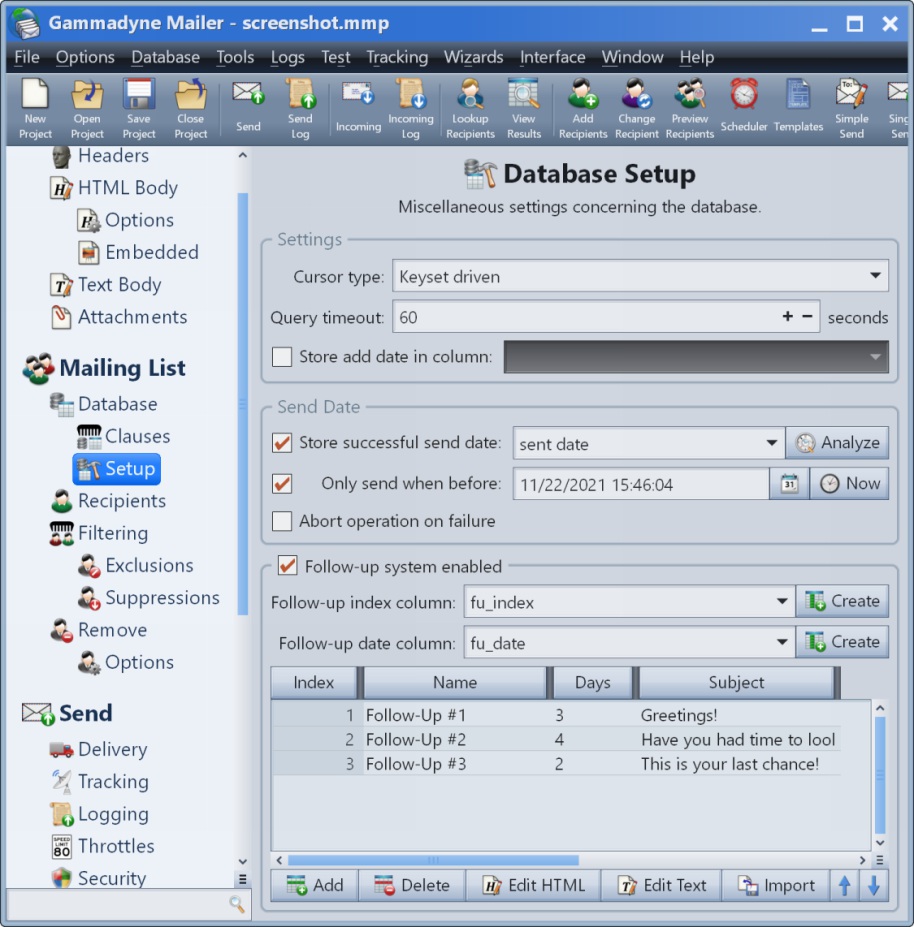Viewport: 914px width, 927px height.
Task: Click the follow-up table vertical scrollbar
Action: pyautogui.click(x=880, y=775)
